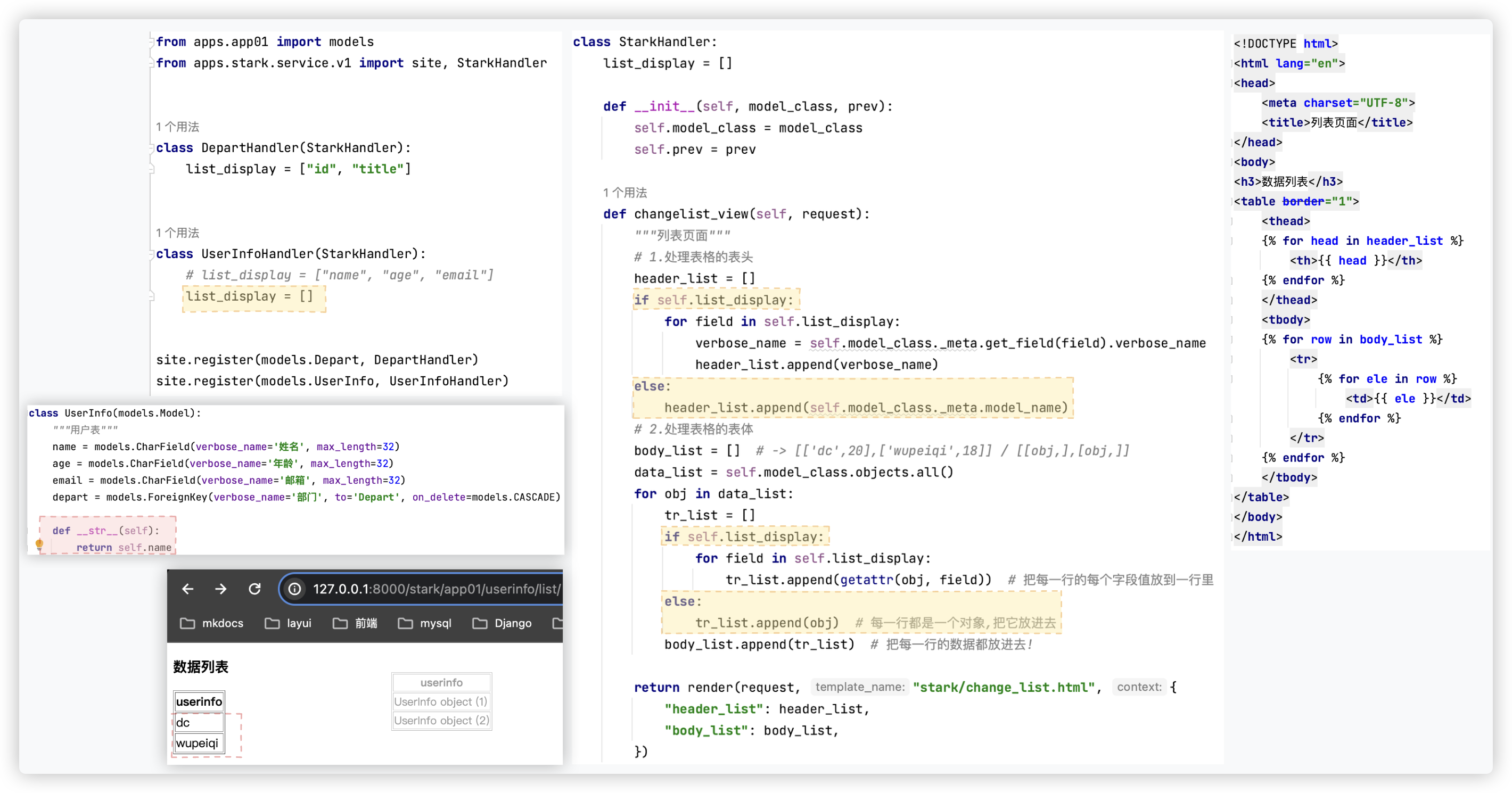The image size is (1512, 793).
Task: Click the template_name inlay hint
Action: (x=859, y=687)
